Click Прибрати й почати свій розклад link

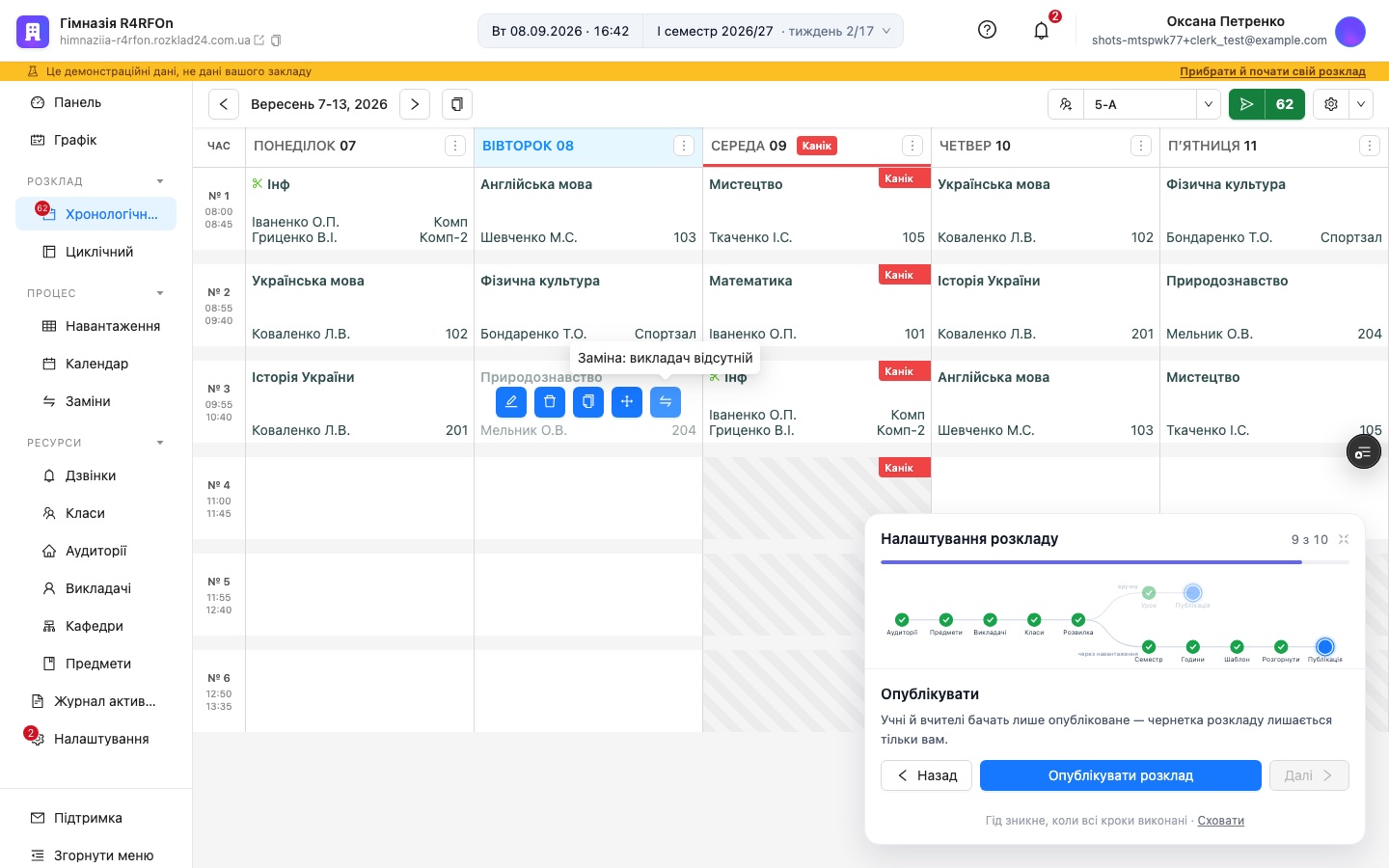(x=1272, y=71)
